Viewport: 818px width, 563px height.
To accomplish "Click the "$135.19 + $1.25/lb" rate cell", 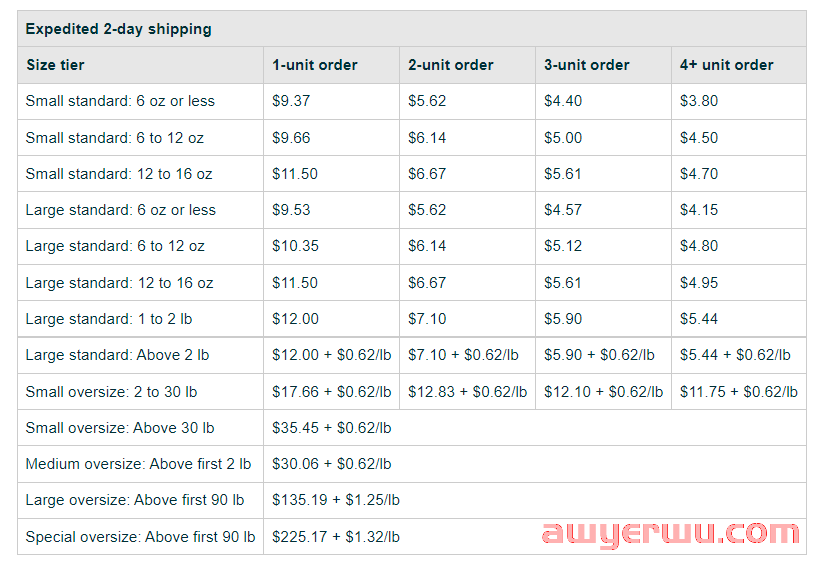I will point(335,500).
